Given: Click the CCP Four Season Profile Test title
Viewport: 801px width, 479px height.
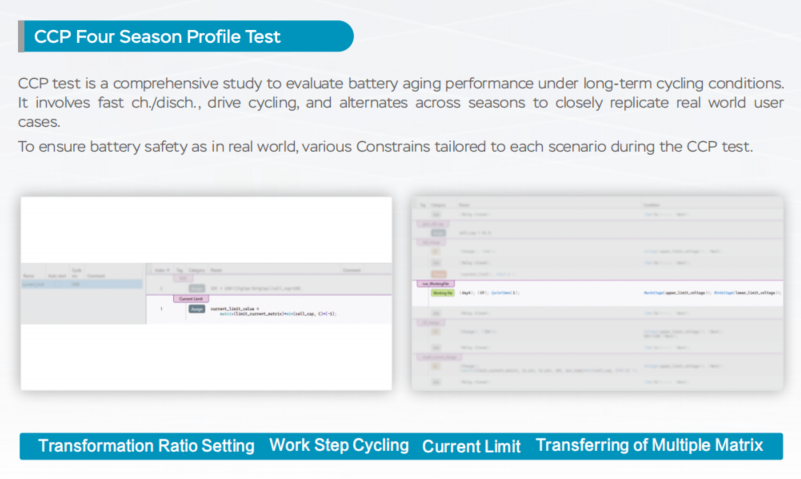Looking at the screenshot, I should [157, 37].
